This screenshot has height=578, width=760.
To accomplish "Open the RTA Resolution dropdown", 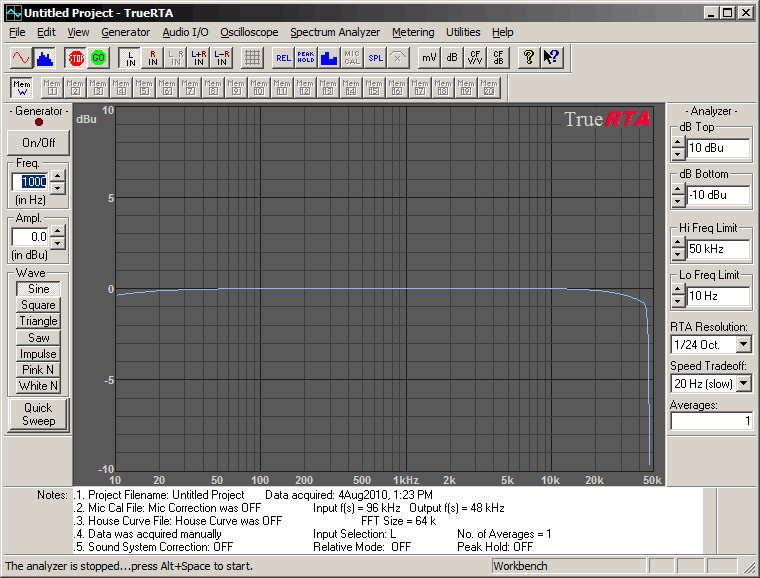I will (744, 344).
